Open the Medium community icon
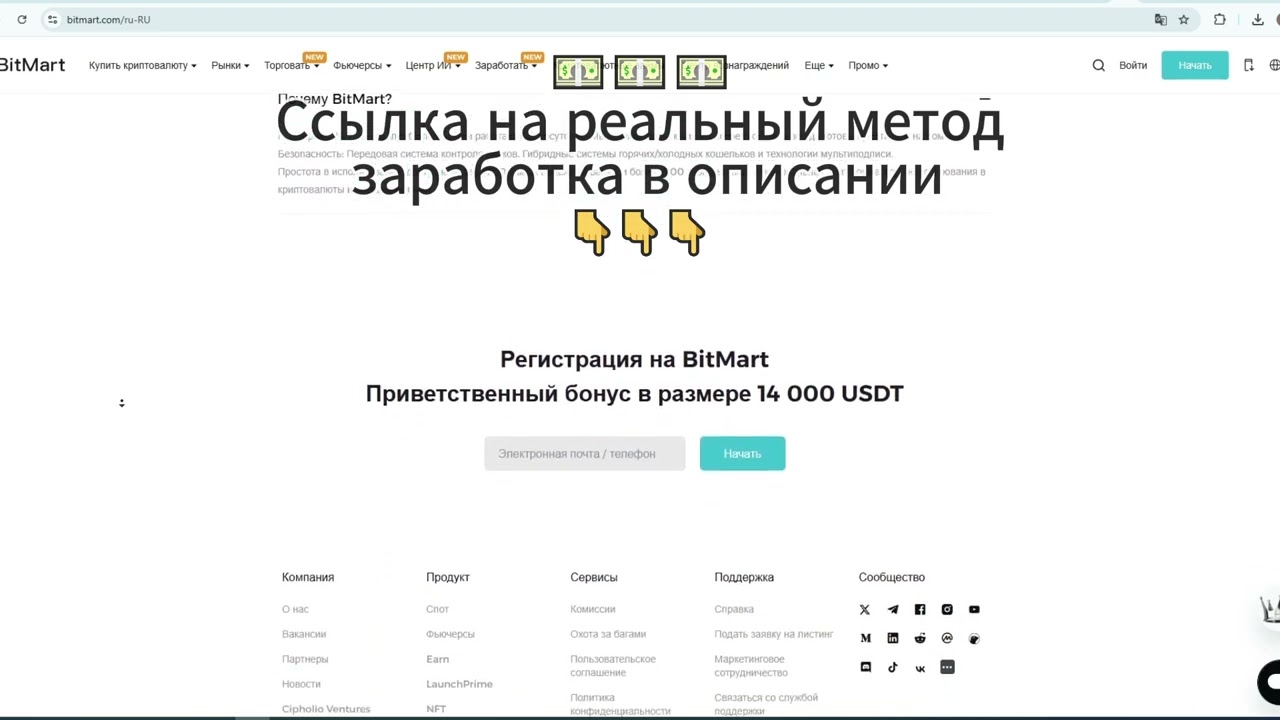1280x720 pixels. click(865, 638)
